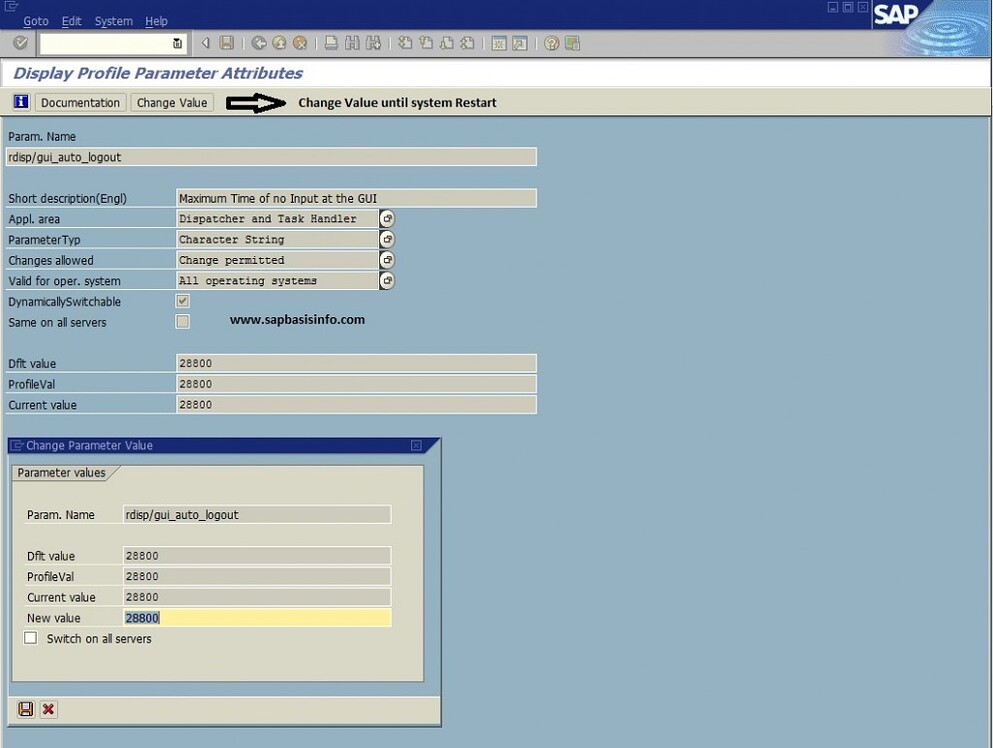Click the Documentation button

coord(80,102)
